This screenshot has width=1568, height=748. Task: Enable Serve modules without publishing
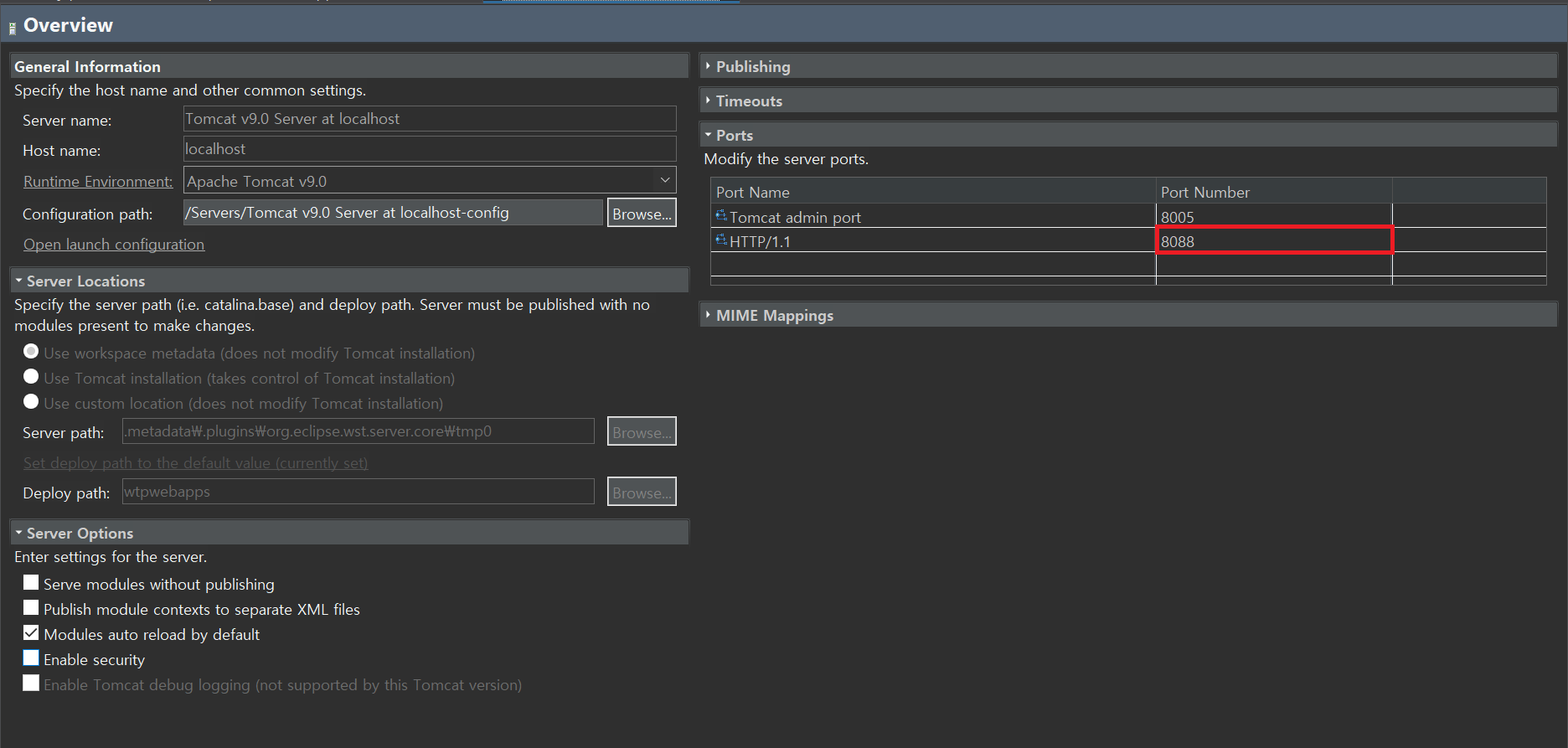[31, 583]
